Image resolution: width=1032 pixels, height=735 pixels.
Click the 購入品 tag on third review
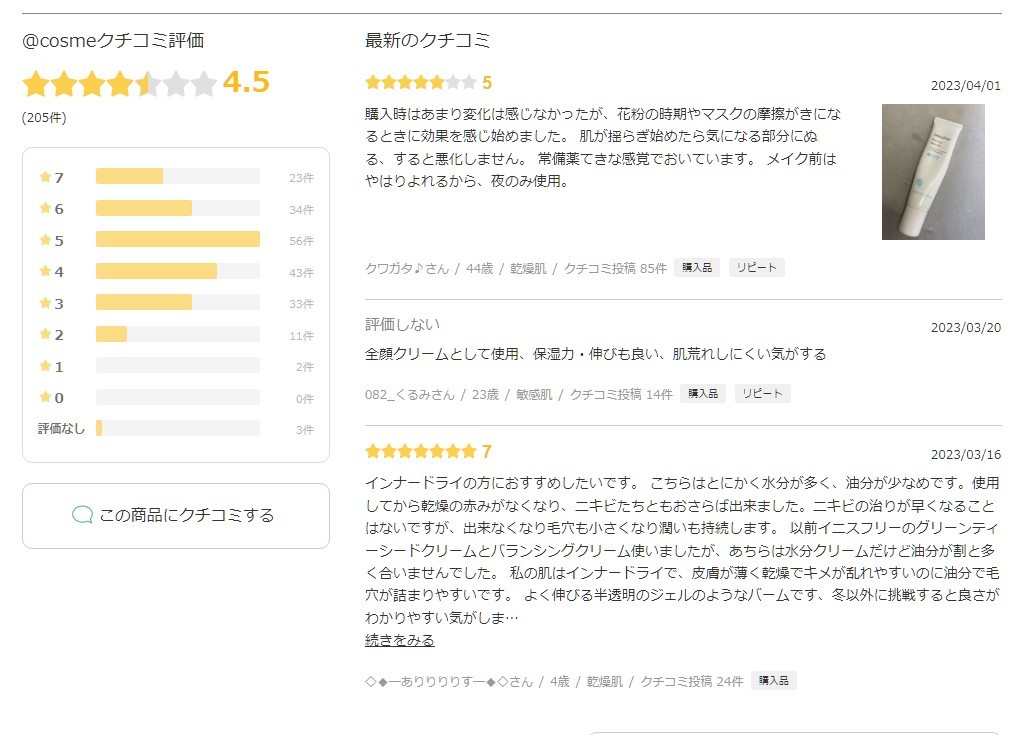click(773, 681)
